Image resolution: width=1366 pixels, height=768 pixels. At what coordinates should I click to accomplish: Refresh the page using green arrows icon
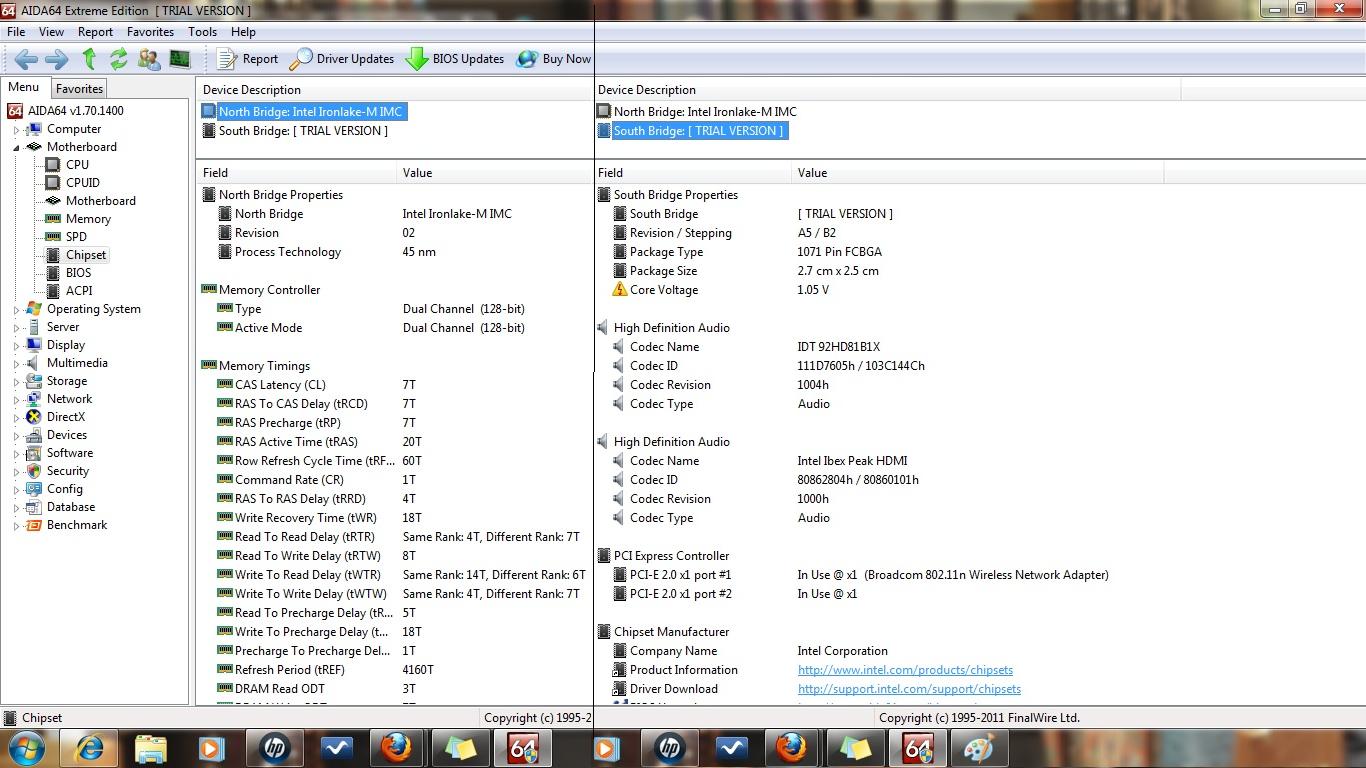(119, 59)
